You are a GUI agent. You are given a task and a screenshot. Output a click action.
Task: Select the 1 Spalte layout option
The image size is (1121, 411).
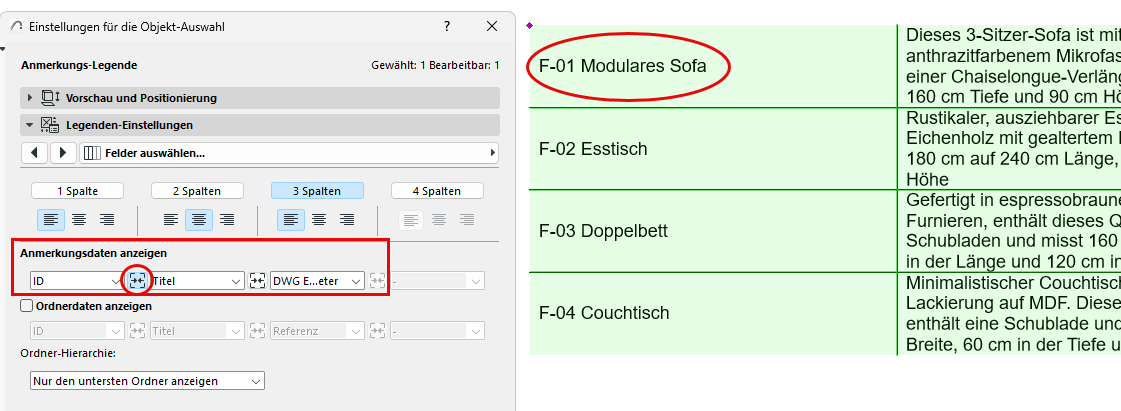point(77,191)
